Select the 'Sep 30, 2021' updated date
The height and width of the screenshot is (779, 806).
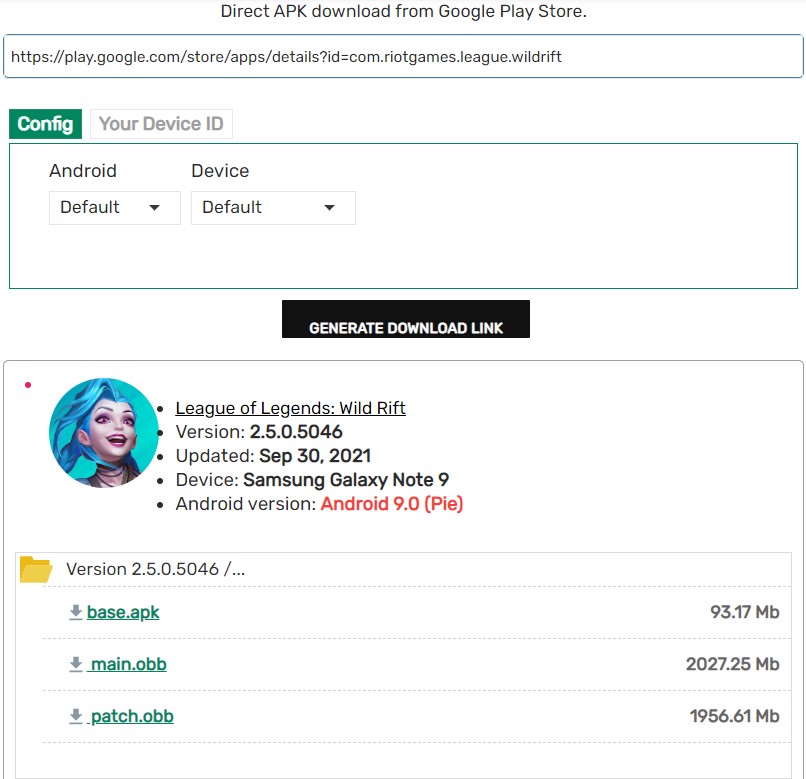315,456
